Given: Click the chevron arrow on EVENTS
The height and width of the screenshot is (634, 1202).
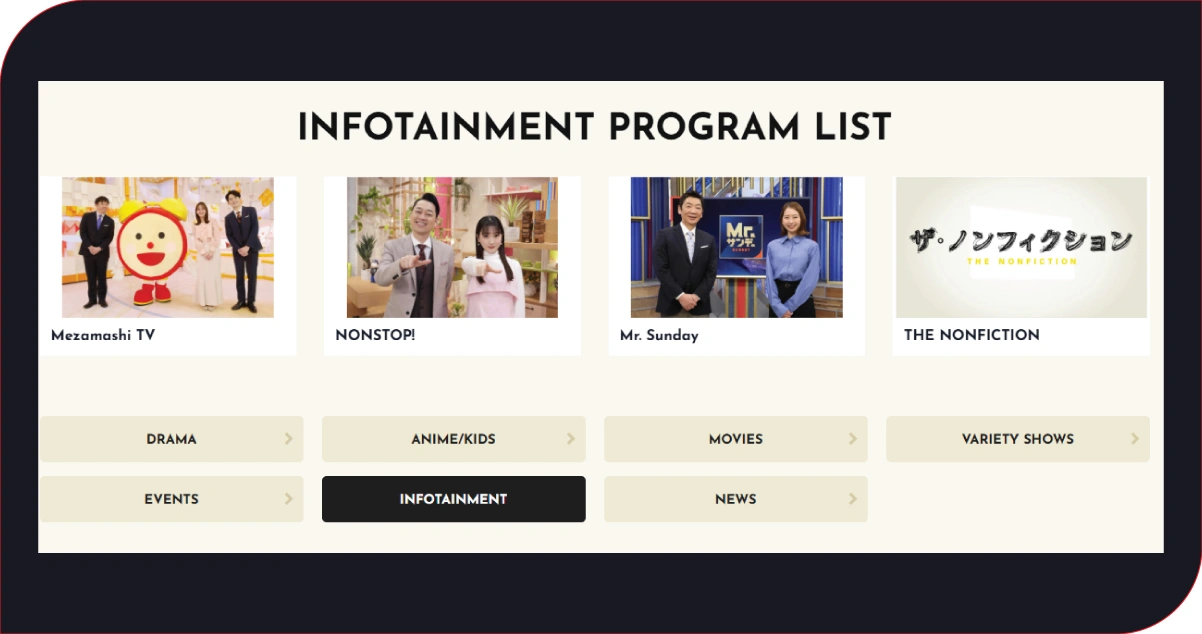Looking at the screenshot, I should pos(289,499).
